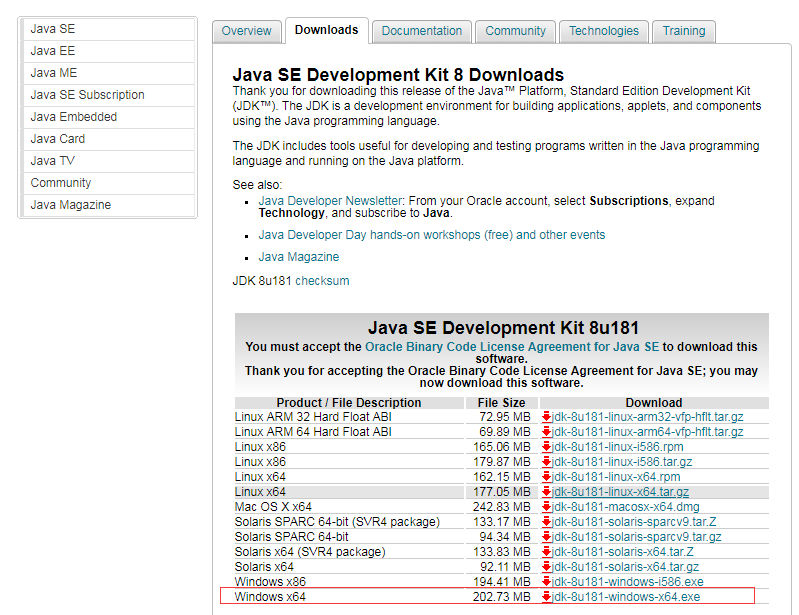Click red download arrow for linux-arm32 tar.gz
Viewport: 799px width, 615px height.
point(546,417)
